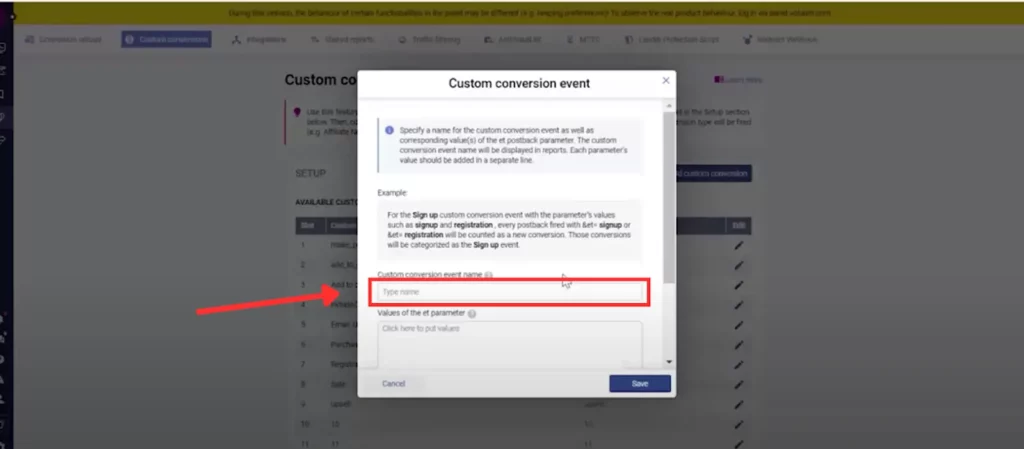The height and width of the screenshot is (449, 1024).
Task: Save the custom conversion event
Action: click(x=639, y=384)
